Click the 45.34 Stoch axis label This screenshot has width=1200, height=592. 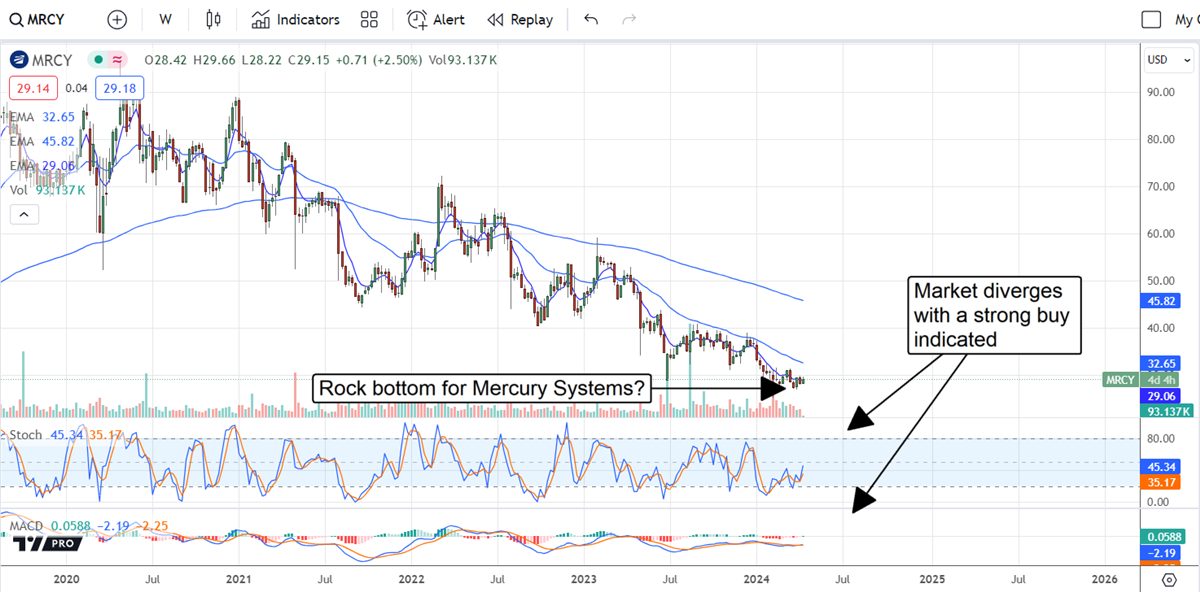1160,466
